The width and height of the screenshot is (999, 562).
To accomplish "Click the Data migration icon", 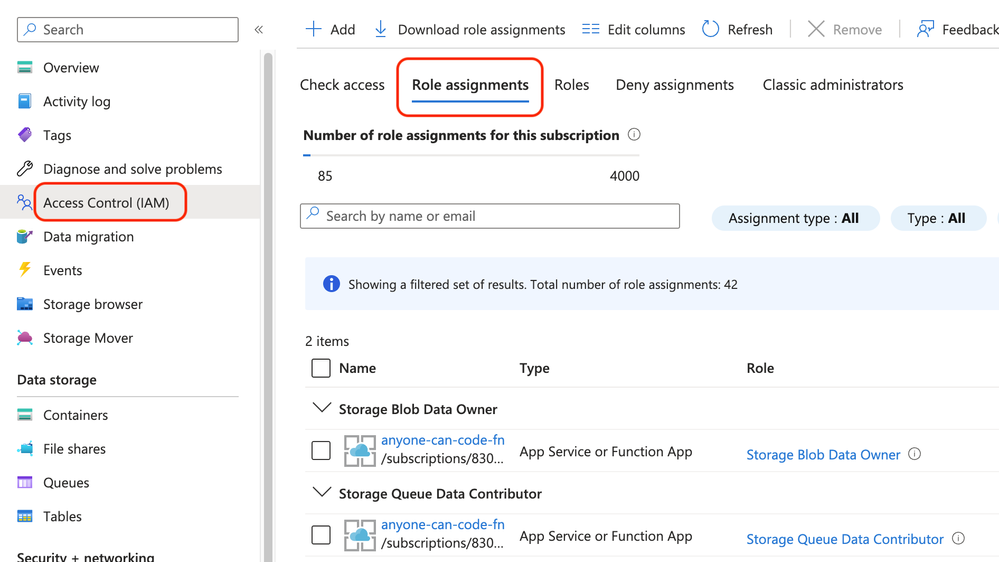I will 25,237.
